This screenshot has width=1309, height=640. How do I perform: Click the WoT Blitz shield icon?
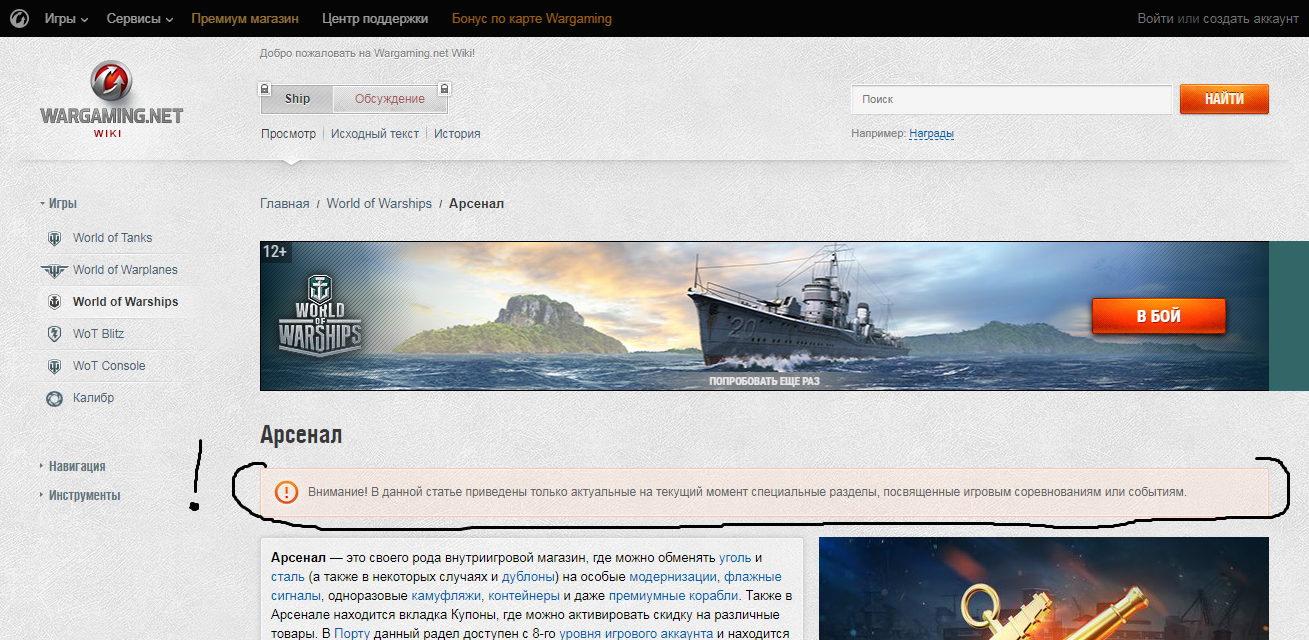55,334
